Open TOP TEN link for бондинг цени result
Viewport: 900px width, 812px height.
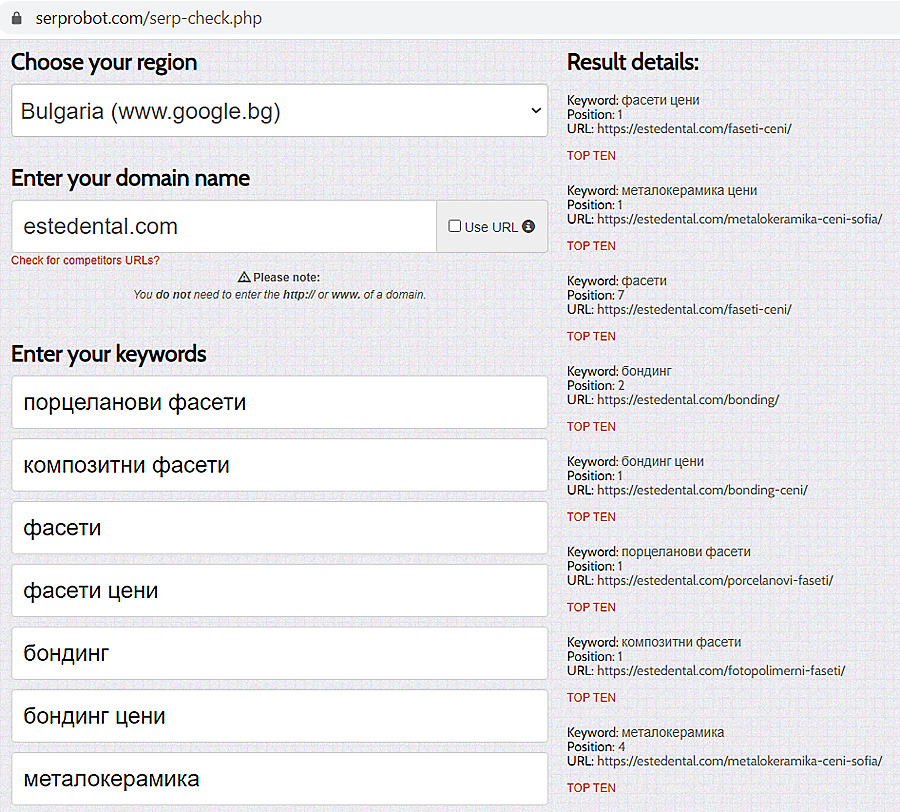(x=591, y=516)
